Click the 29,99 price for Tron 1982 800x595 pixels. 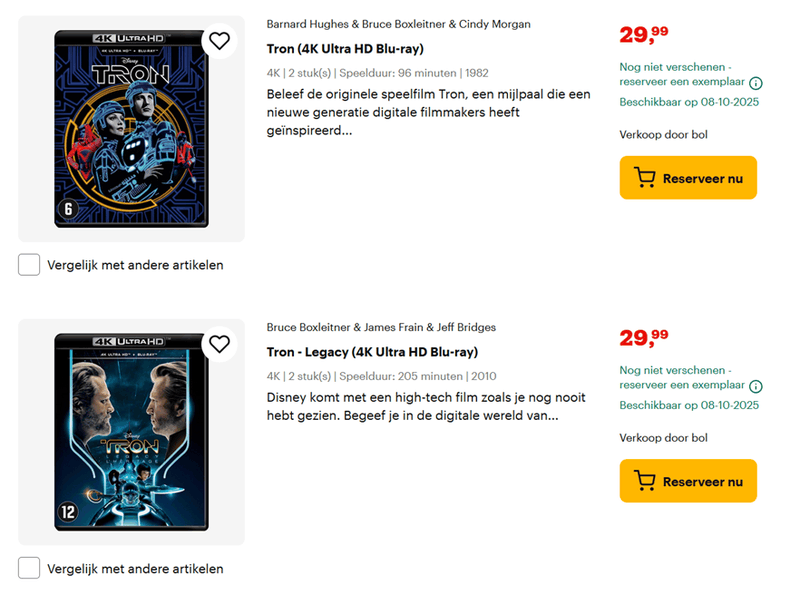pos(644,35)
